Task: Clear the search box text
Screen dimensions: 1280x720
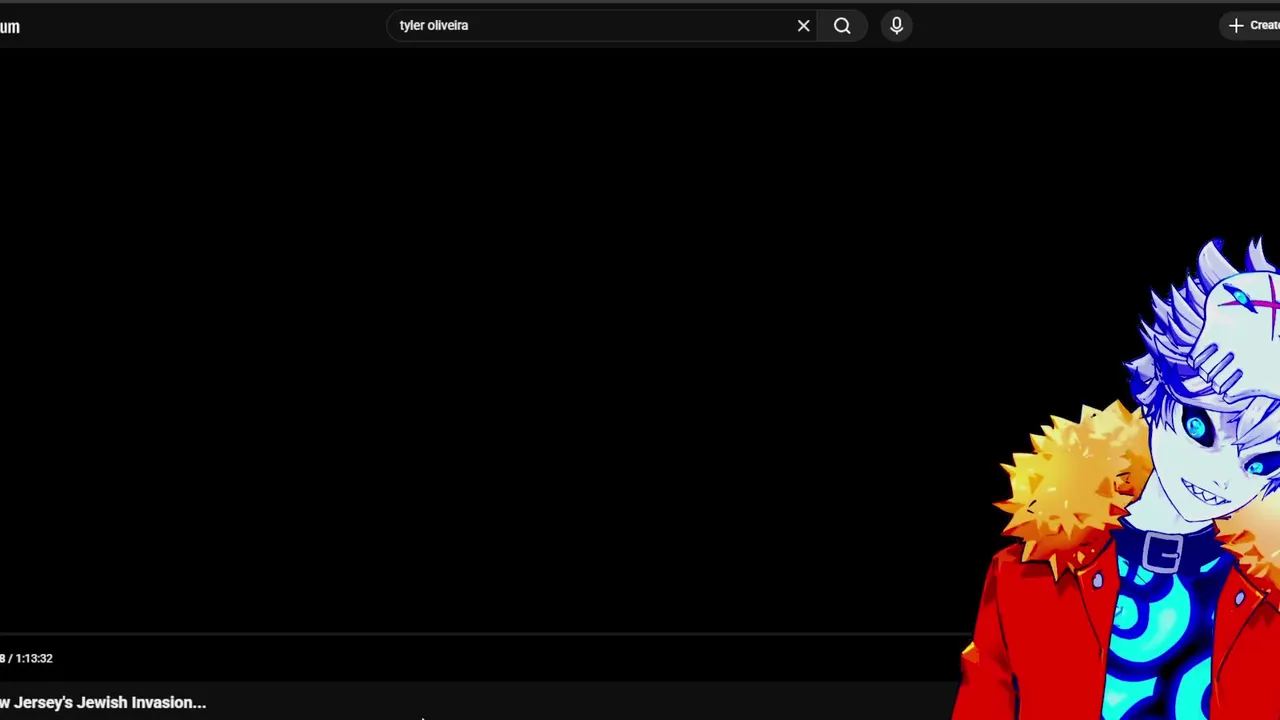Action: click(803, 26)
